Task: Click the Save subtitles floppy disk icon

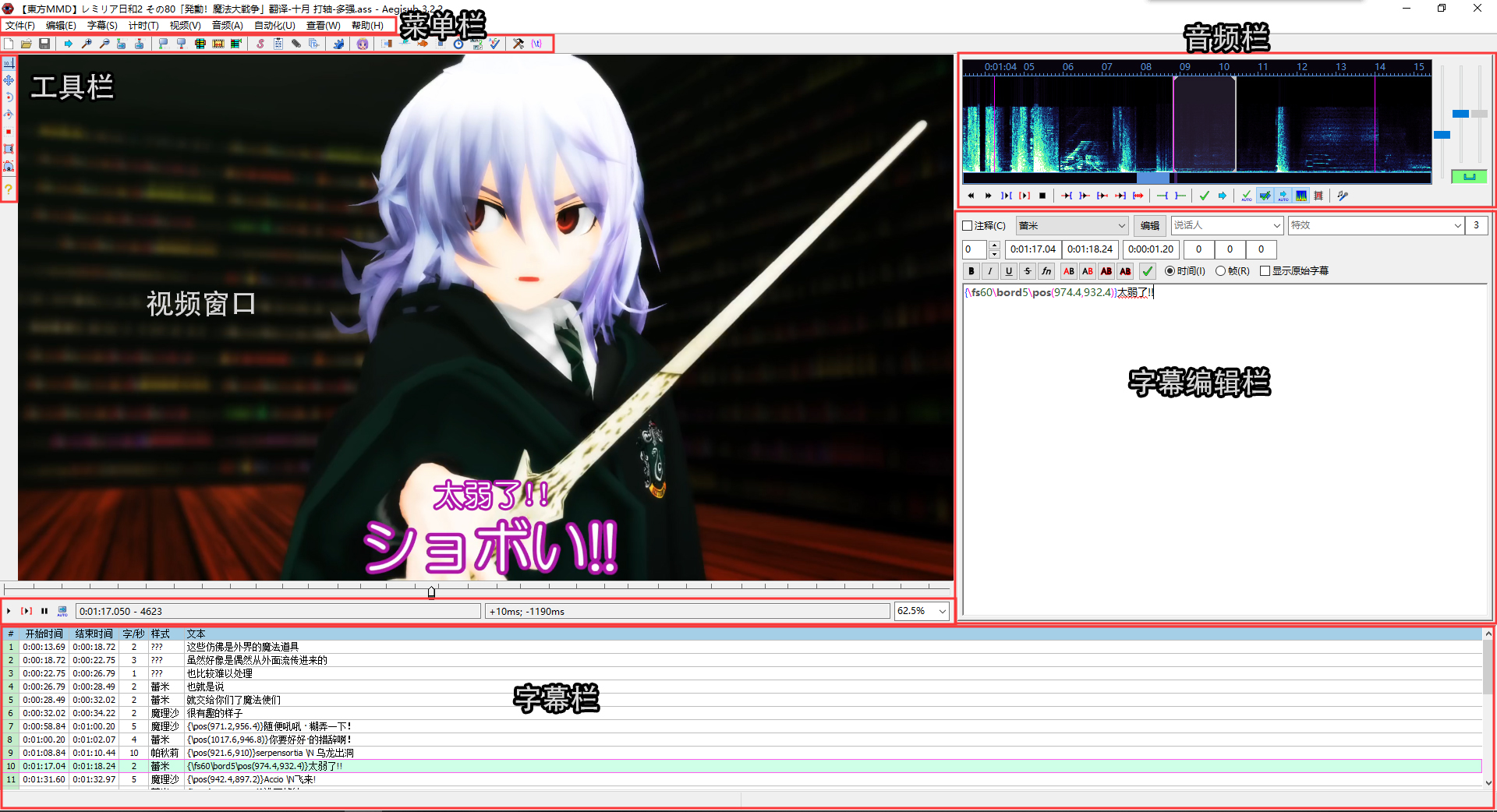Action: (x=44, y=44)
